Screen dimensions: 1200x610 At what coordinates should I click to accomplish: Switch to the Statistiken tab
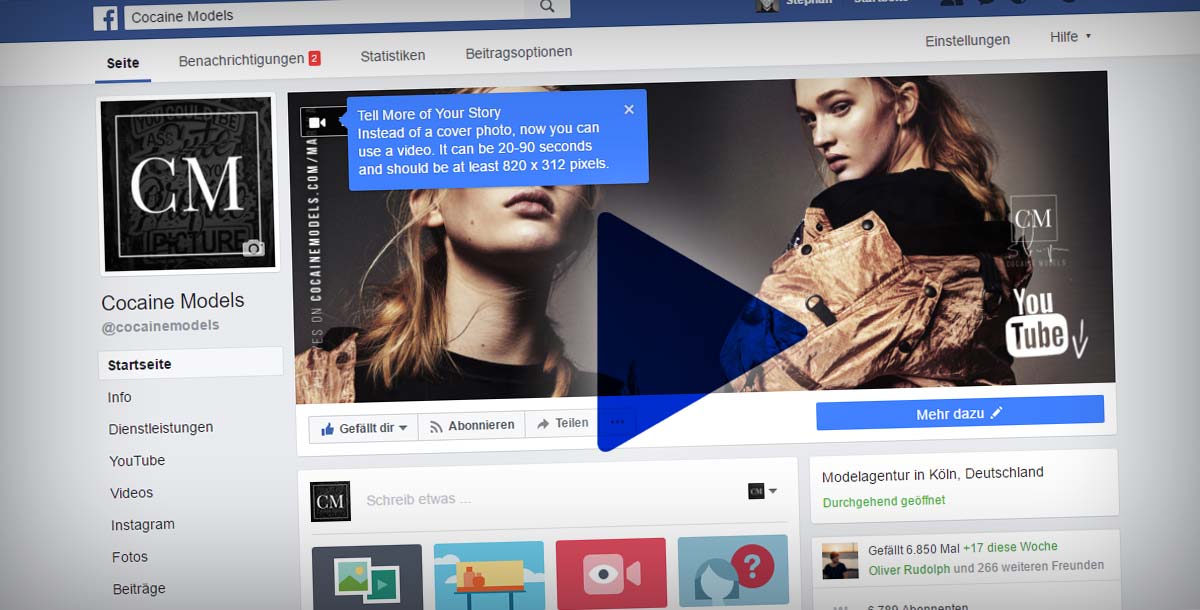tap(393, 56)
